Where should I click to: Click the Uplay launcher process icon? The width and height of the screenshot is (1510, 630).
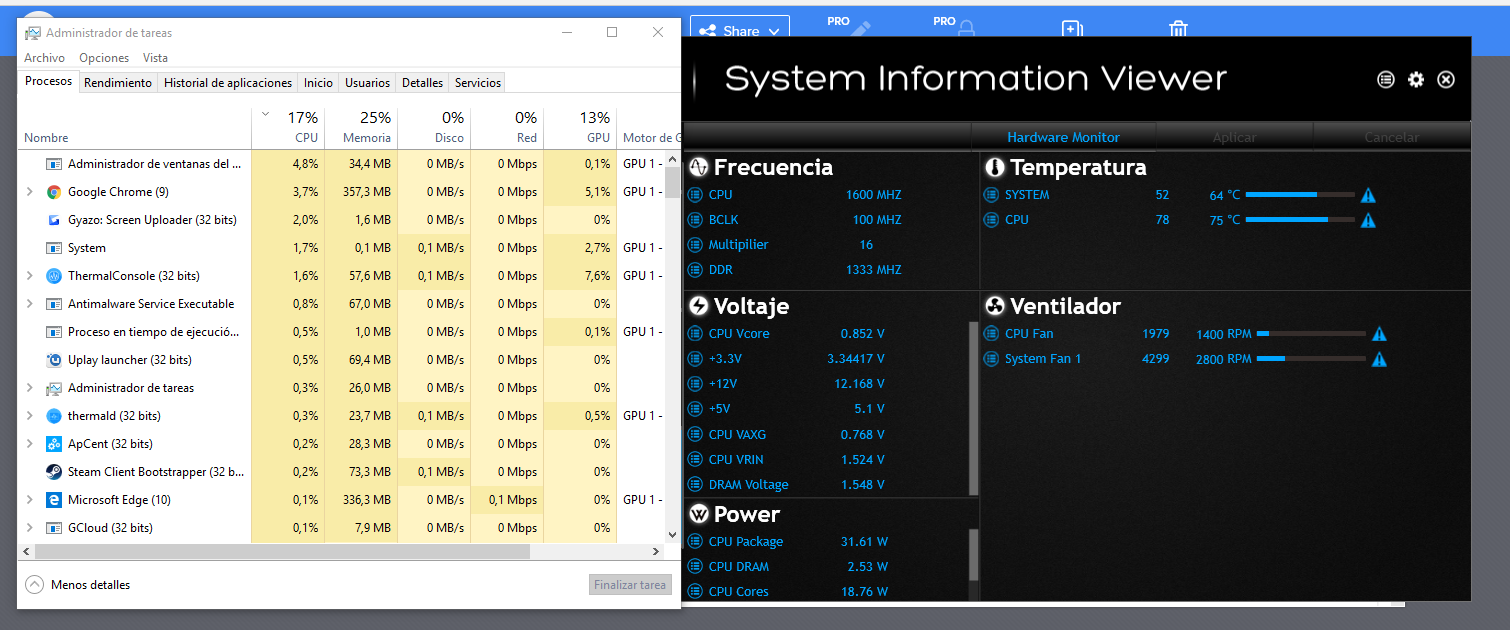pos(54,360)
